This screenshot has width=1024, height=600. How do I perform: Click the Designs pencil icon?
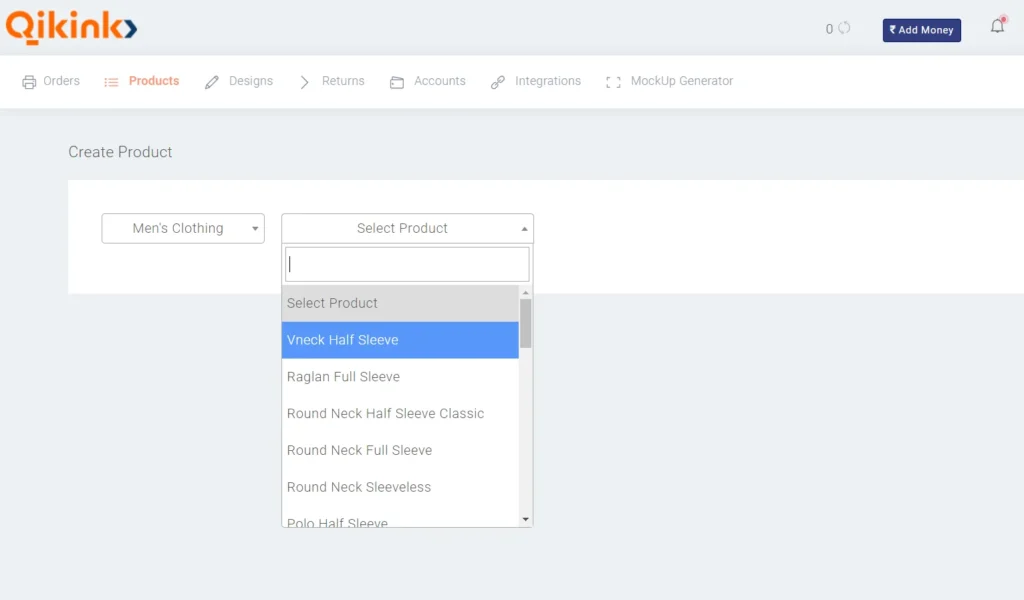coord(212,82)
